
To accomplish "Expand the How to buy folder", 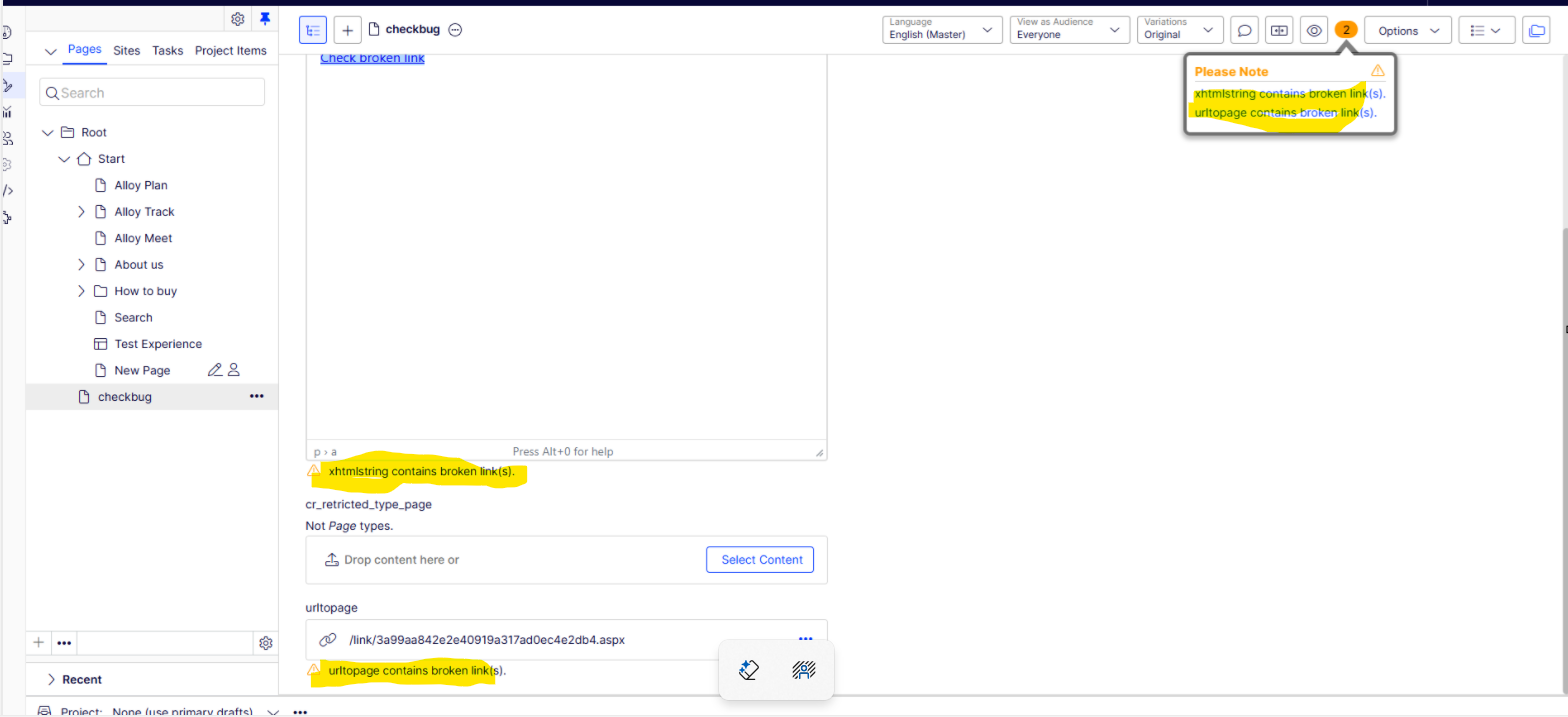I will 81,291.
